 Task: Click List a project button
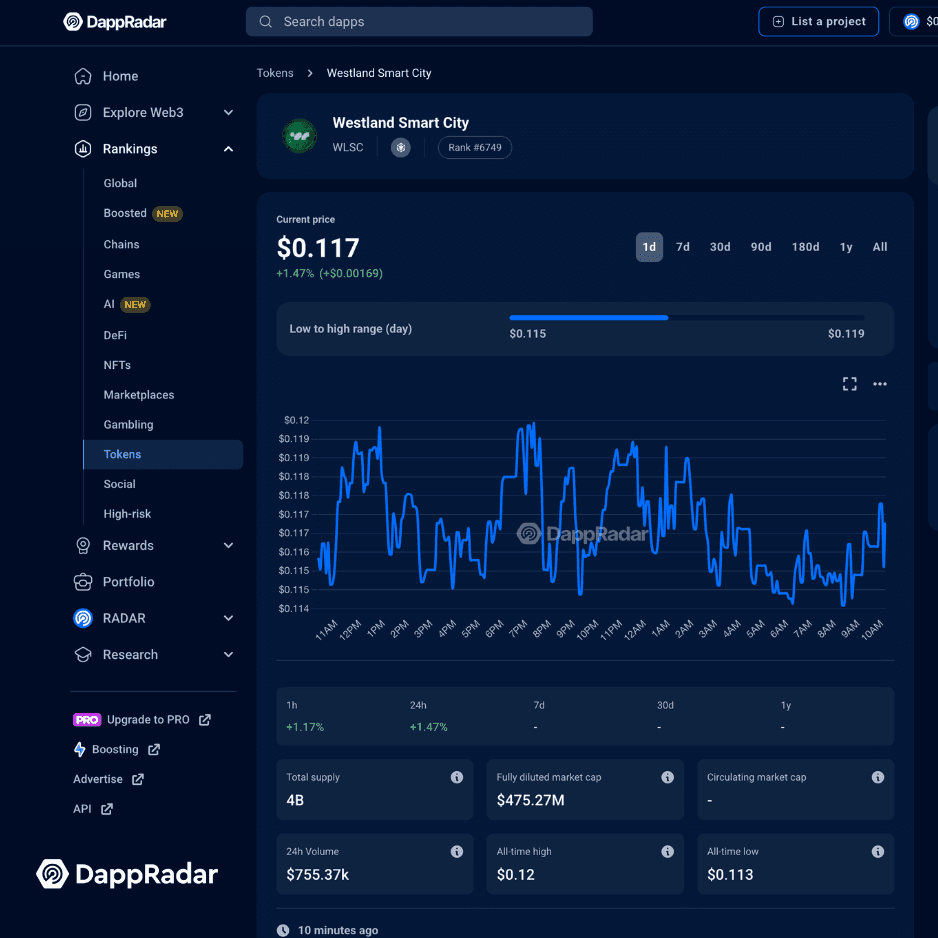click(x=818, y=22)
